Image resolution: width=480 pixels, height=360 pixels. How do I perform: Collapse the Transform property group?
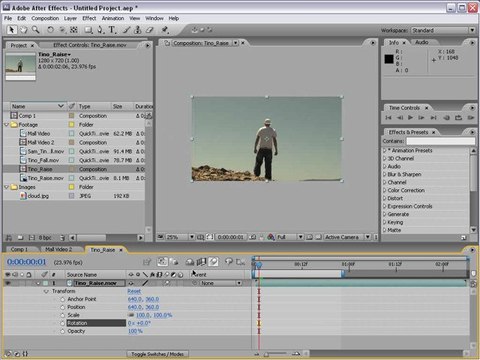pyautogui.click(x=46, y=291)
